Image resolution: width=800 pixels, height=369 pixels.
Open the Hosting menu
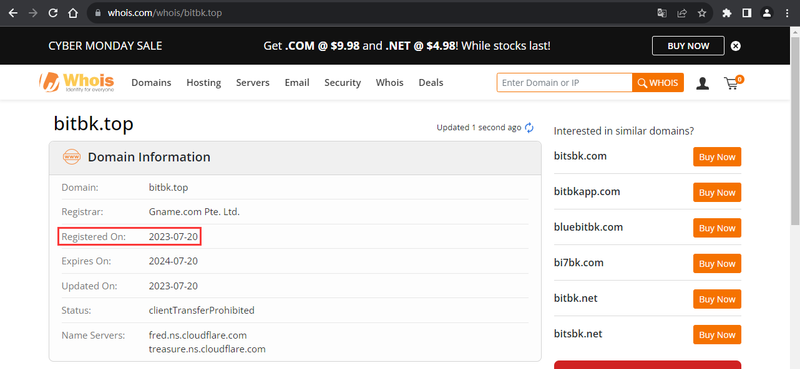tap(204, 83)
